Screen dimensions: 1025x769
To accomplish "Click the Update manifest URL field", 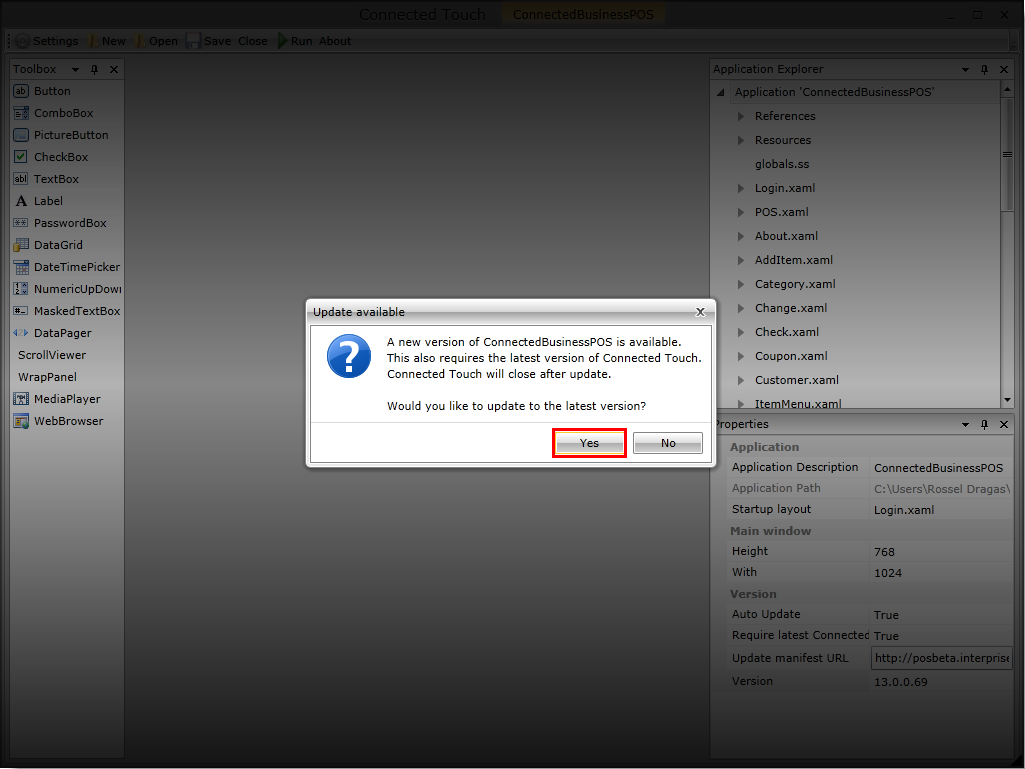I will (941, 658).
